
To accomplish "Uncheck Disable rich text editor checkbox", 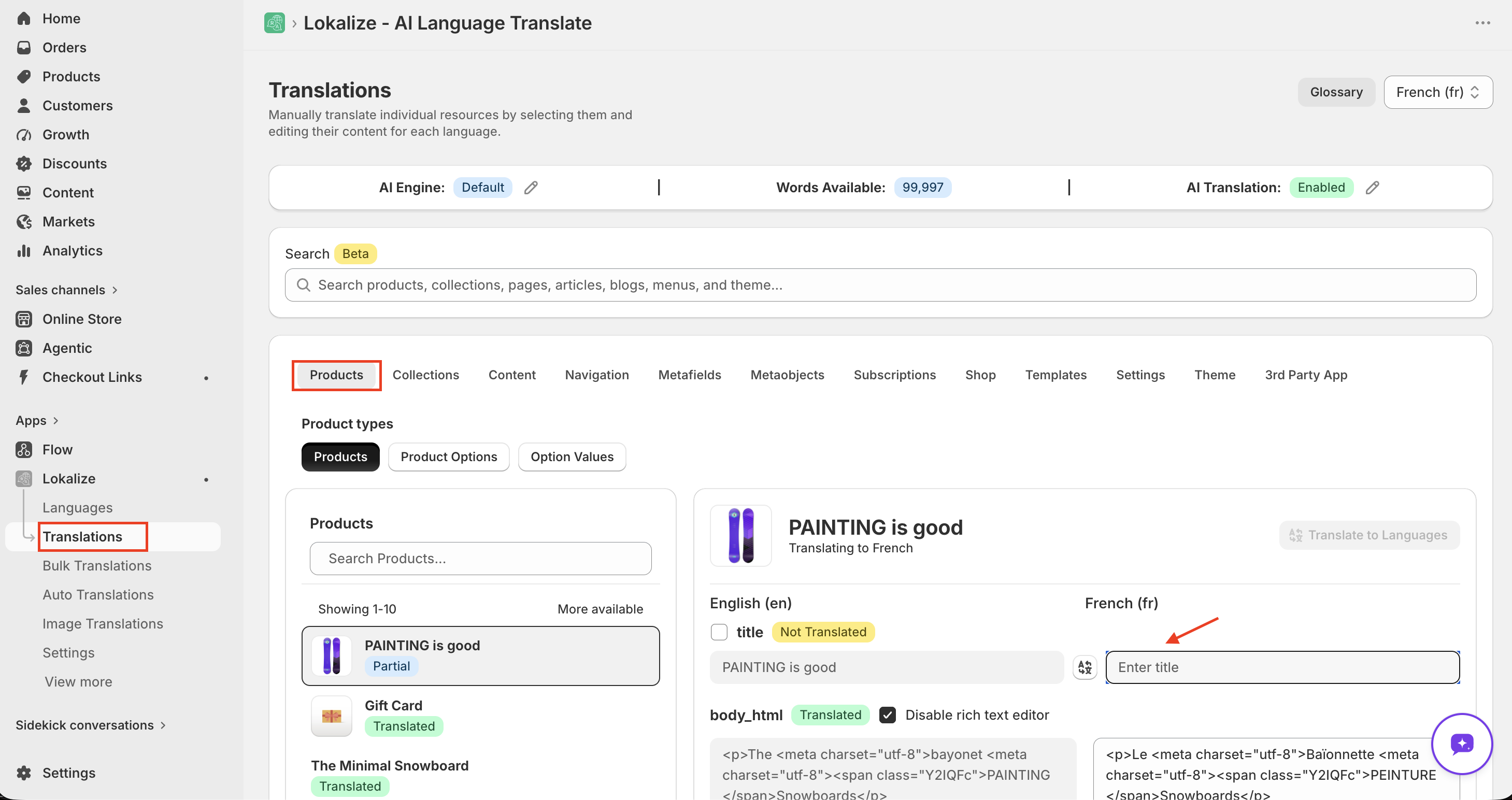I will (x=888, y=715).
